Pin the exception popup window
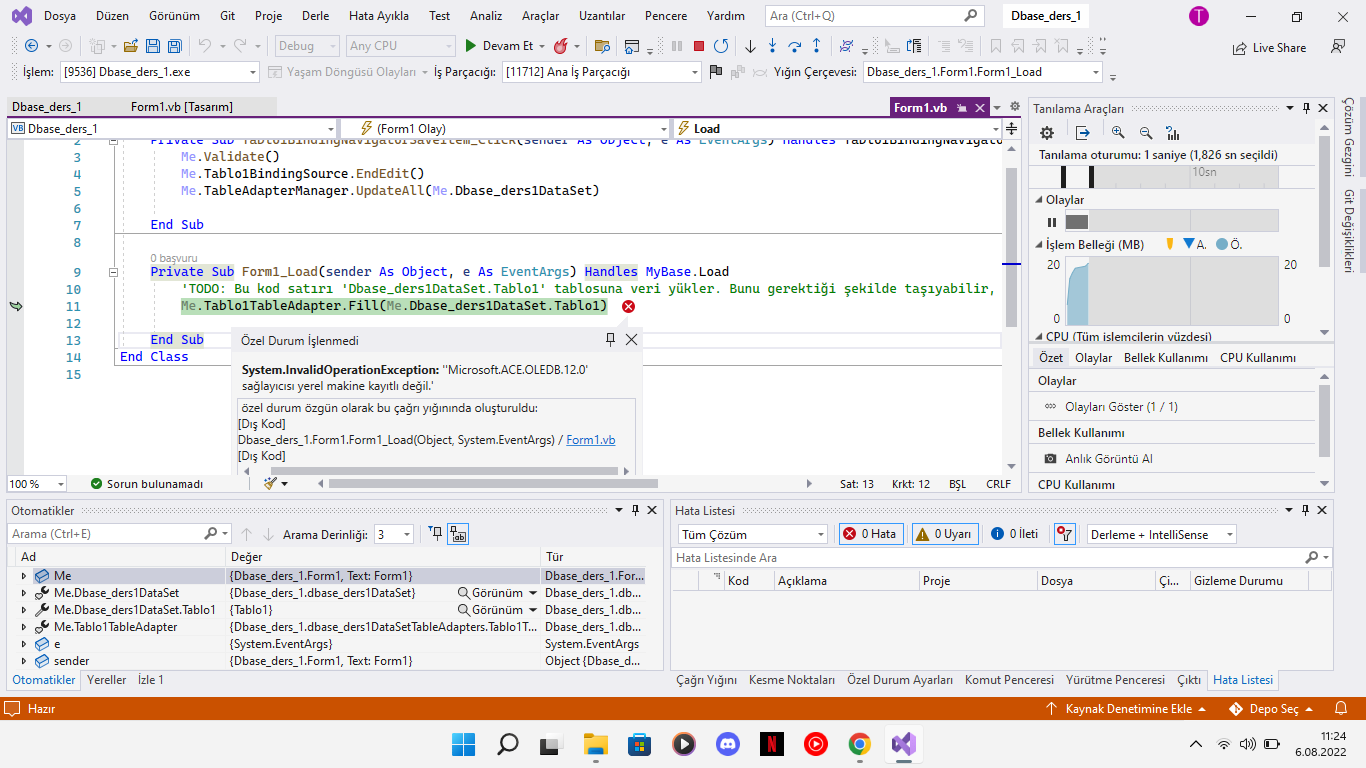This screenshot has height=768, width=1366. click(x=610, y=340)
